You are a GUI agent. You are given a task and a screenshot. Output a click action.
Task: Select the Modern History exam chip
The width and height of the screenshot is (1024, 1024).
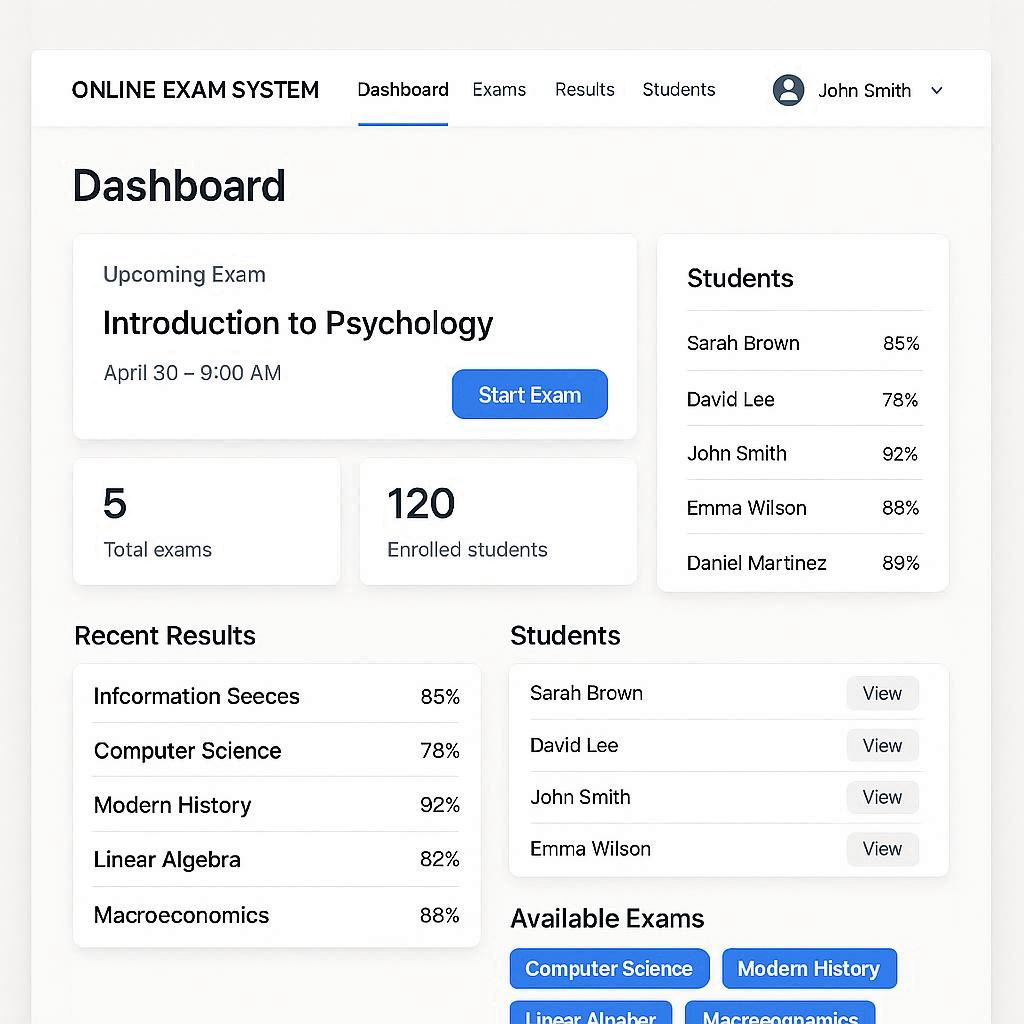point(809,968)
